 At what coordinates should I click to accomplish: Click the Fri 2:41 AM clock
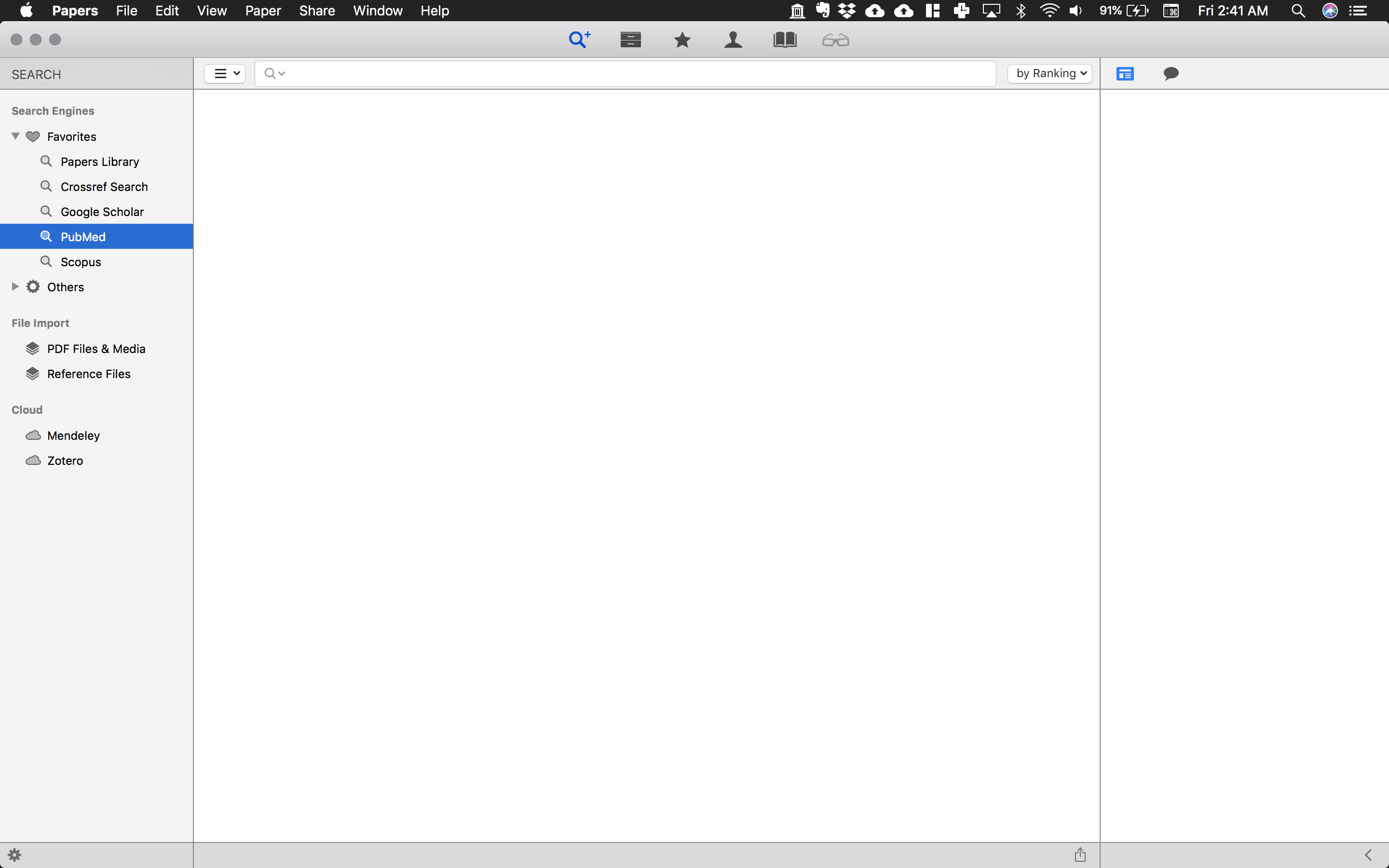[1233, 10]
